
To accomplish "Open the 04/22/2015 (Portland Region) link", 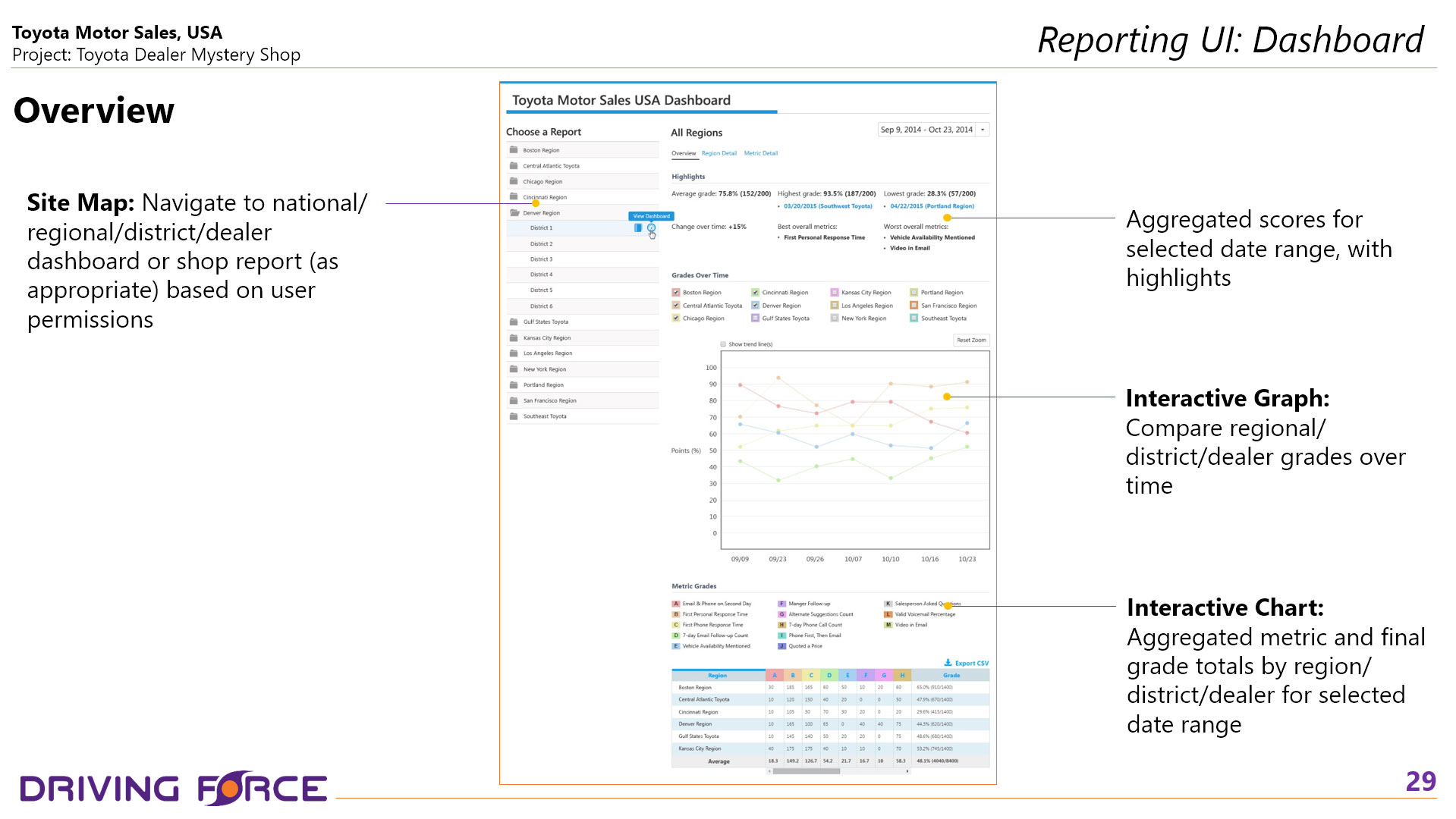I will click(932, 206).
